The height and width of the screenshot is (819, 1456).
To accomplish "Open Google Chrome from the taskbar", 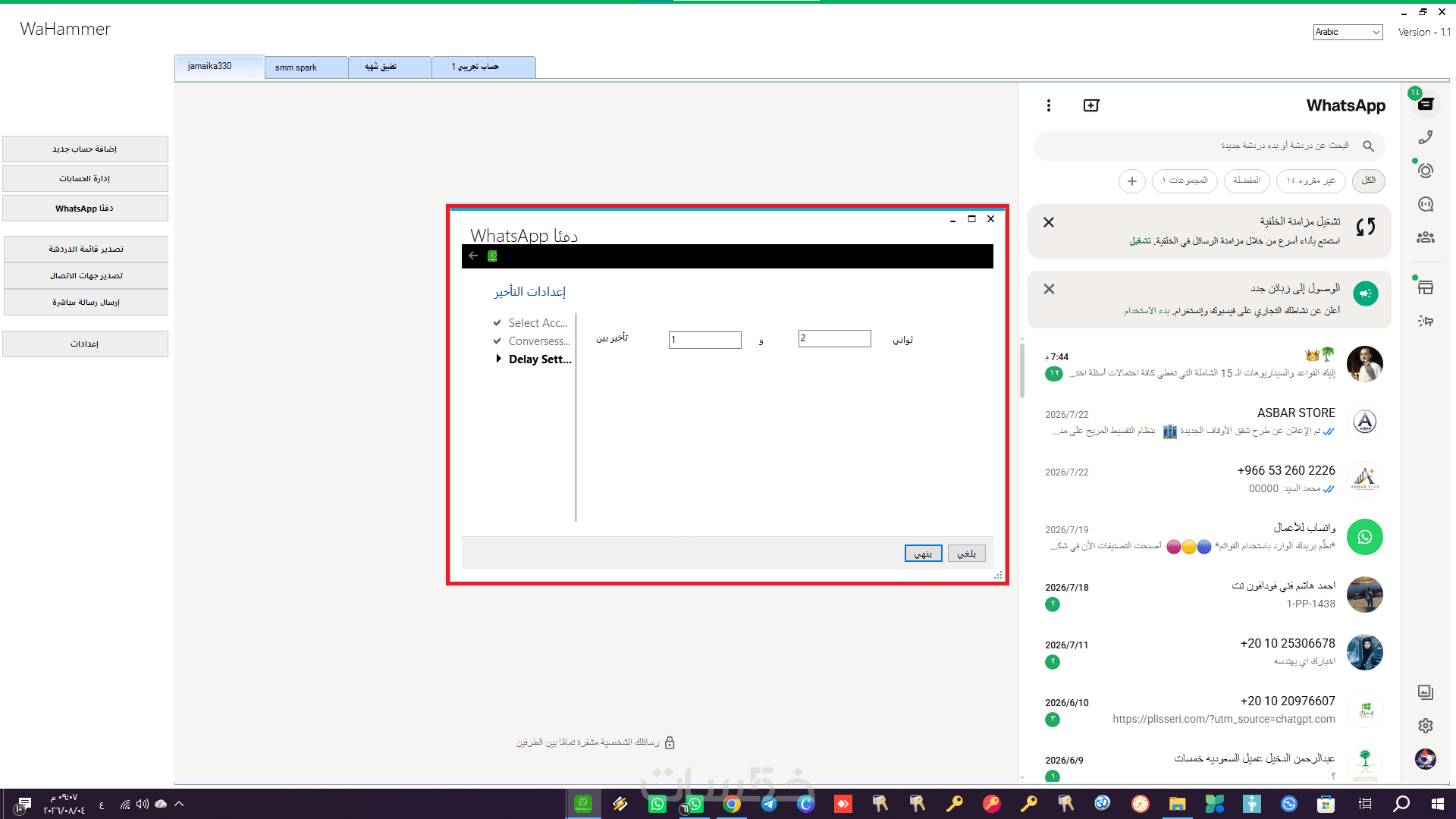I will tap(732, 804).
